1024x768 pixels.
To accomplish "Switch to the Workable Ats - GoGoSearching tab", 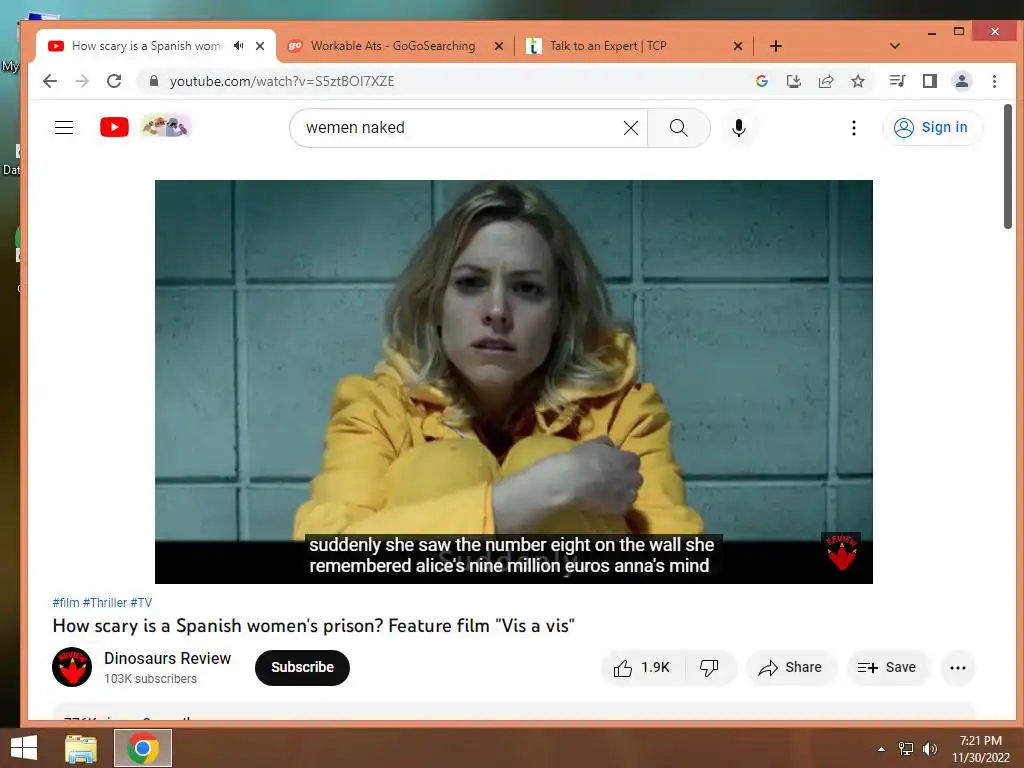I will 393,46.
